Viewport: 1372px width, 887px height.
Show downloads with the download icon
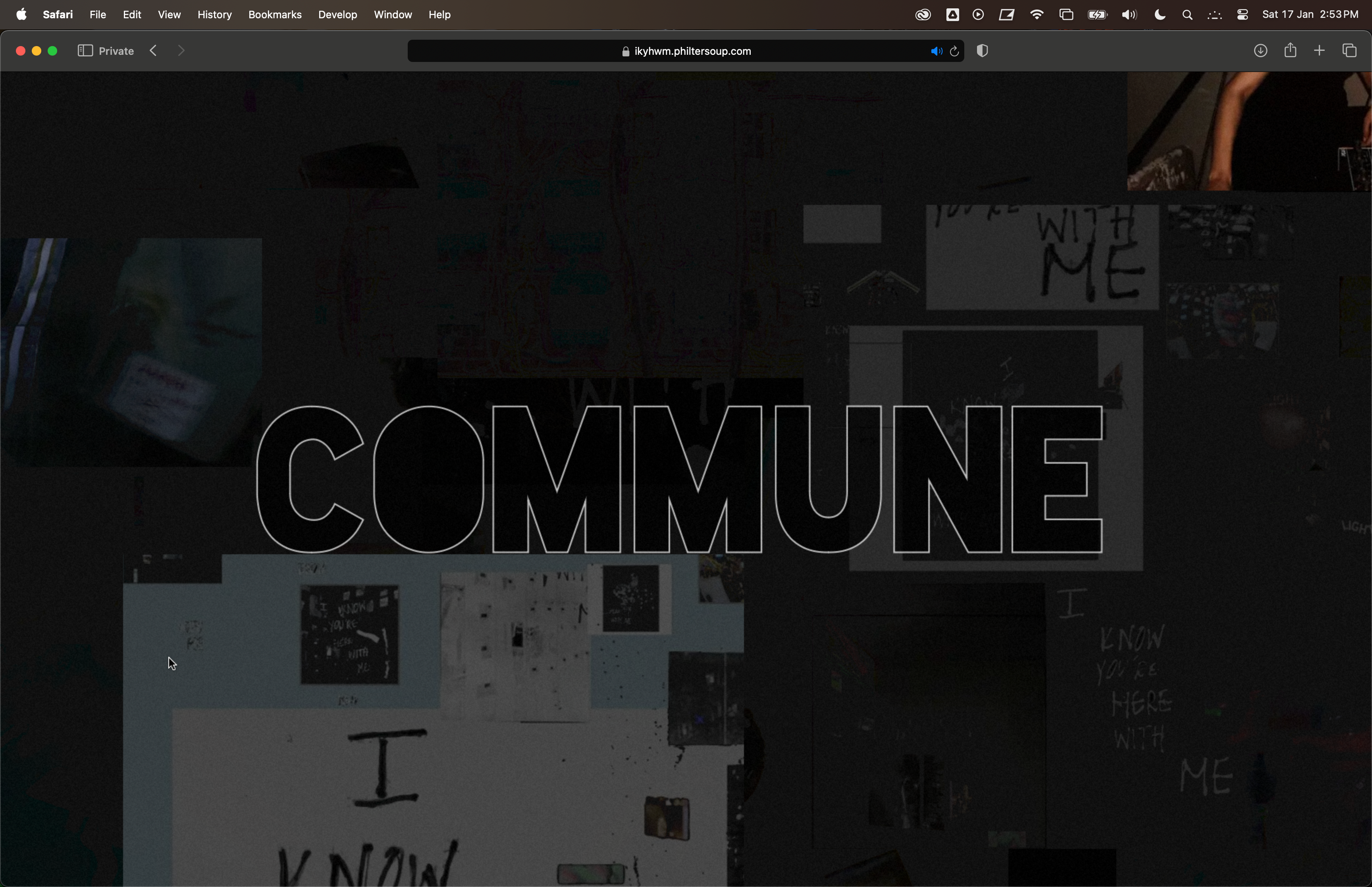tap(1260, 51)
